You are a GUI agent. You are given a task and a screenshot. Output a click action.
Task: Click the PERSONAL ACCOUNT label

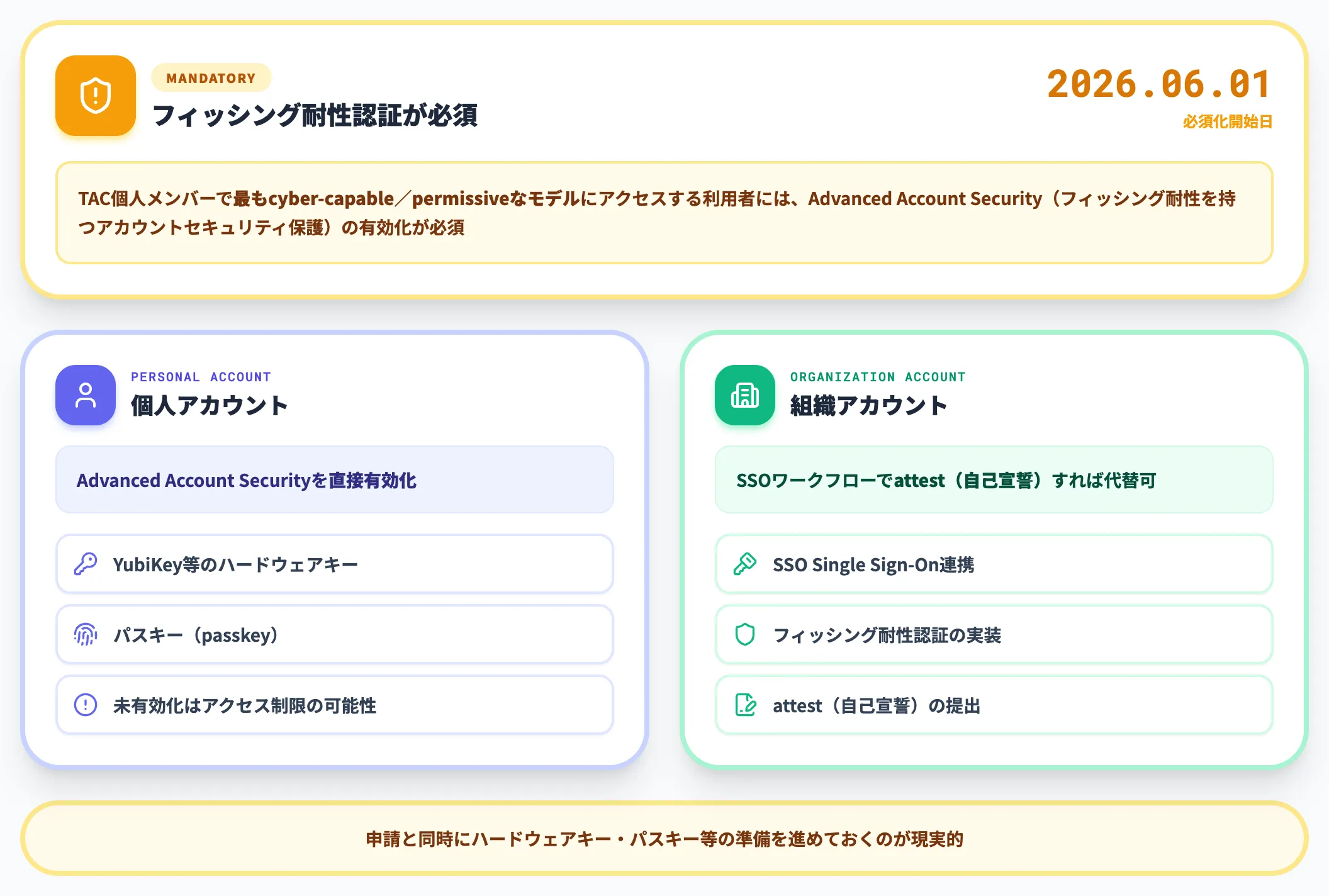(201, 377)
